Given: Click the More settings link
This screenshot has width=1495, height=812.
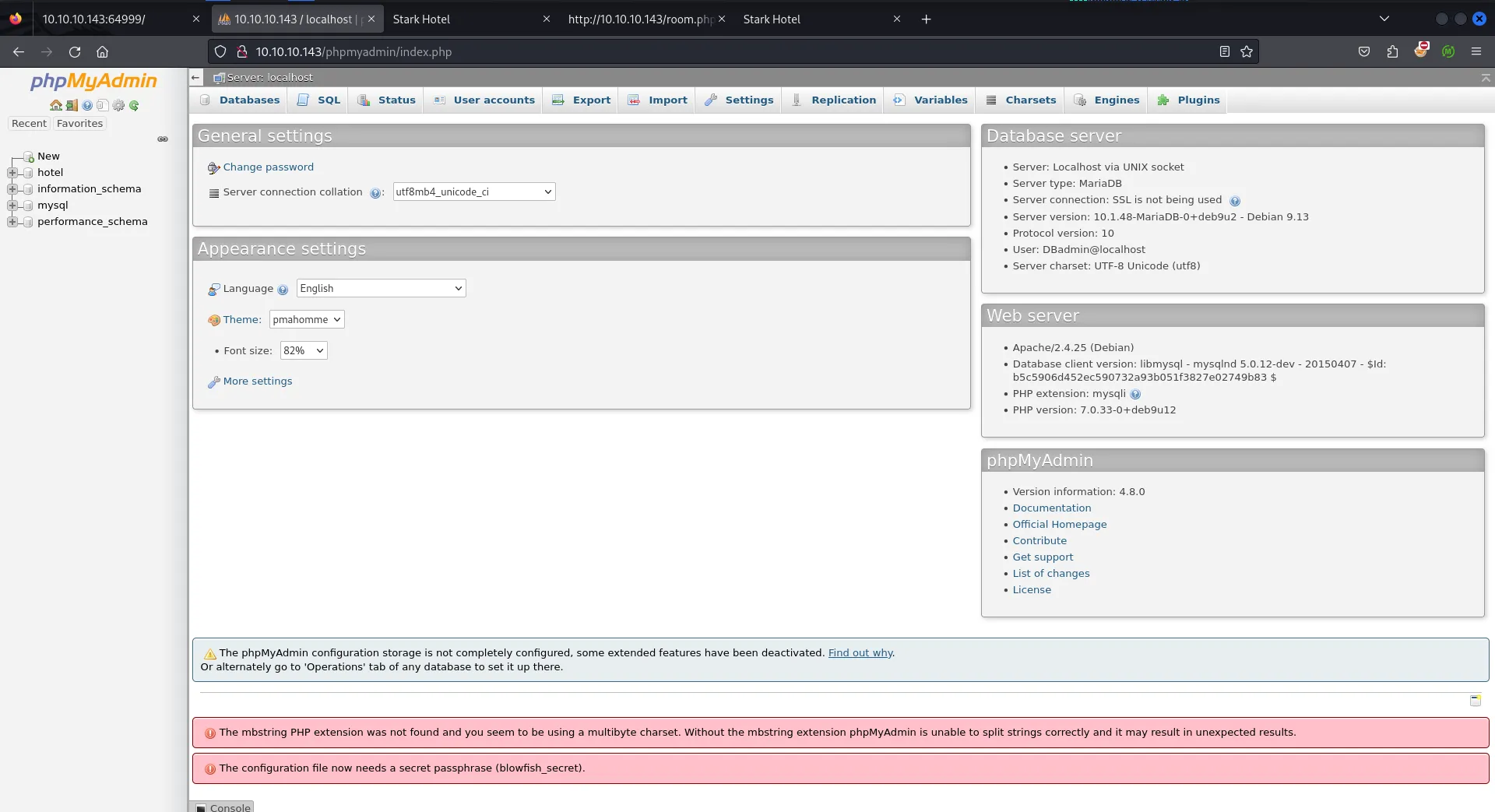Looking at the screenshot, I should click(258, 381).
